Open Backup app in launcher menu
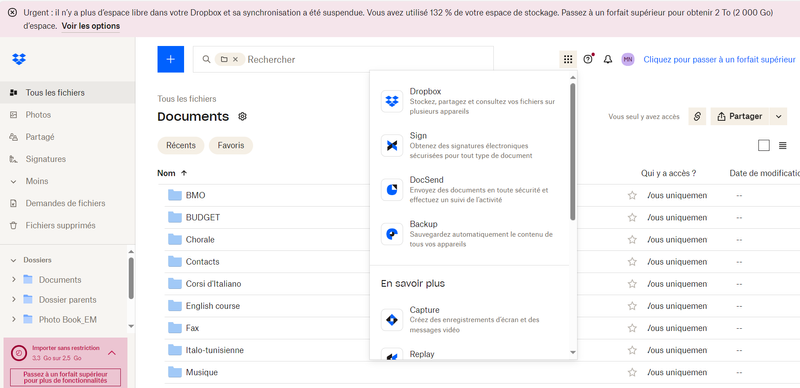This screenshot has width=800, height=388. coord(469,234)
